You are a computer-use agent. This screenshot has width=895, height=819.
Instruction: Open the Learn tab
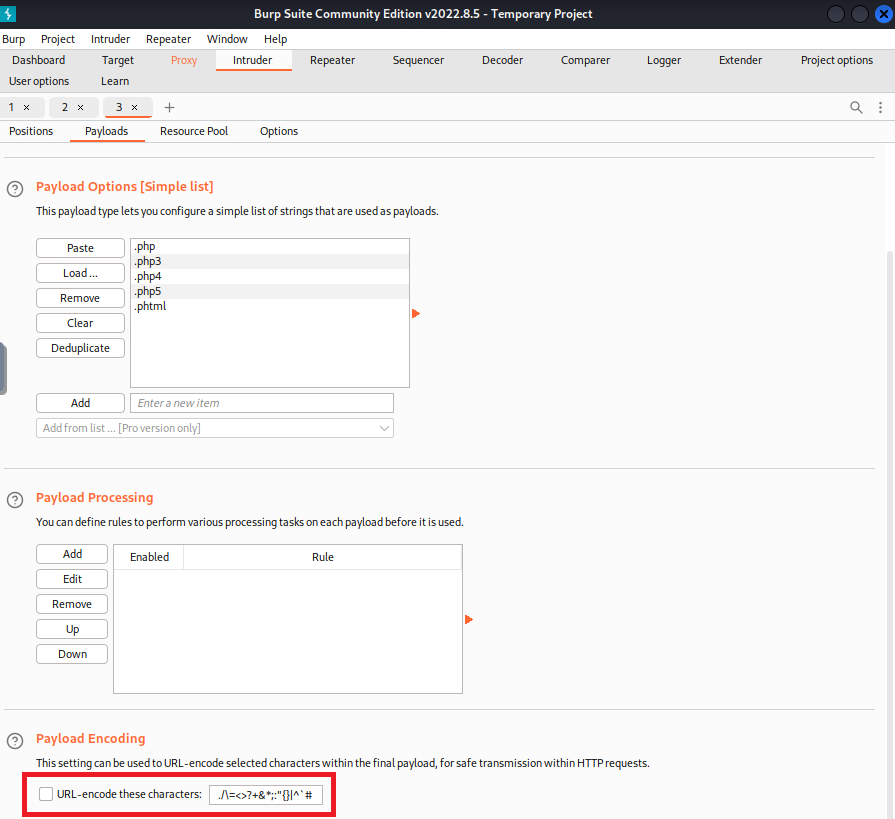click(x=115, y=81)
